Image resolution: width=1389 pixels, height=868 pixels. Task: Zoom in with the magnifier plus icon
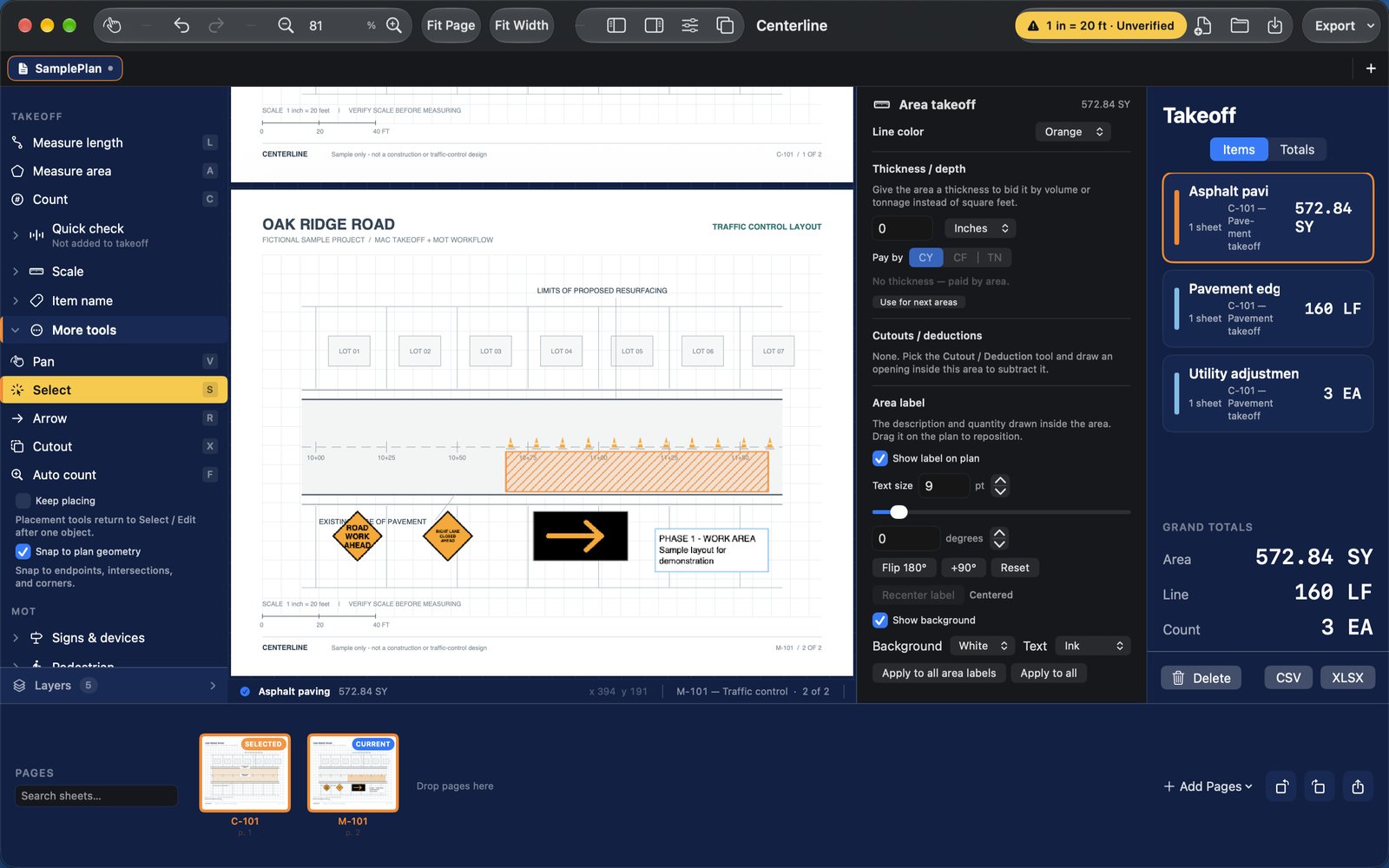coord(394,25)
